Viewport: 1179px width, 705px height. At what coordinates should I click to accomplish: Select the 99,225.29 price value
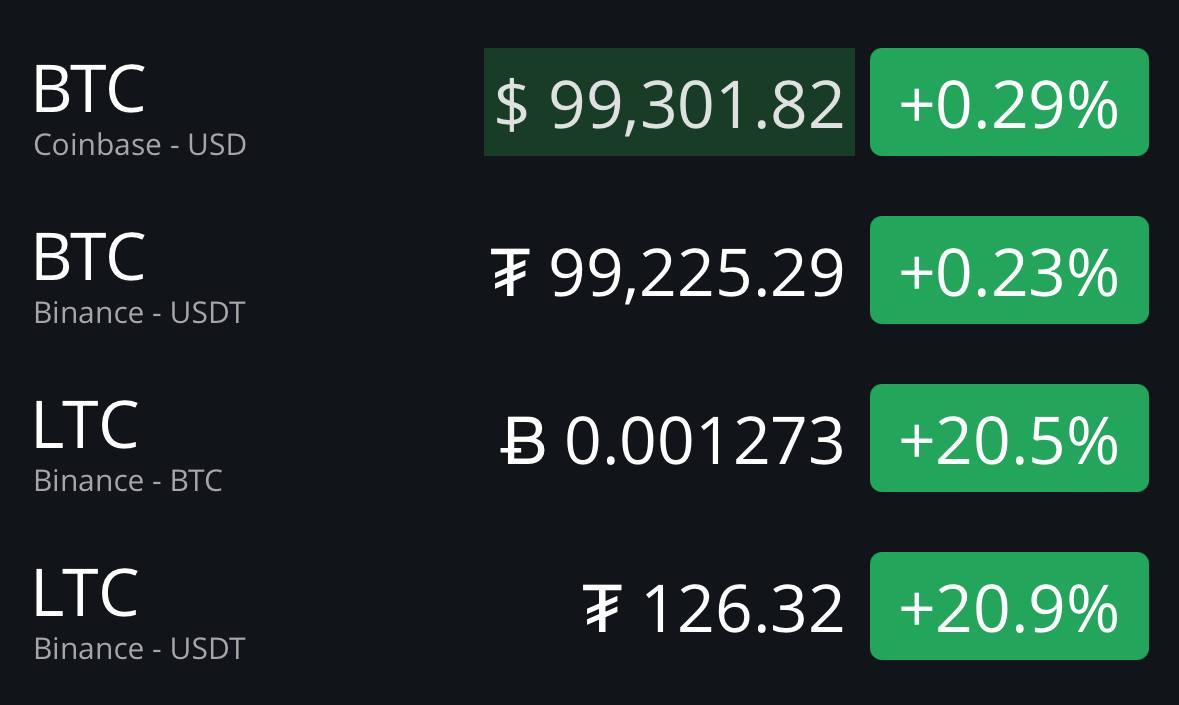696,274
